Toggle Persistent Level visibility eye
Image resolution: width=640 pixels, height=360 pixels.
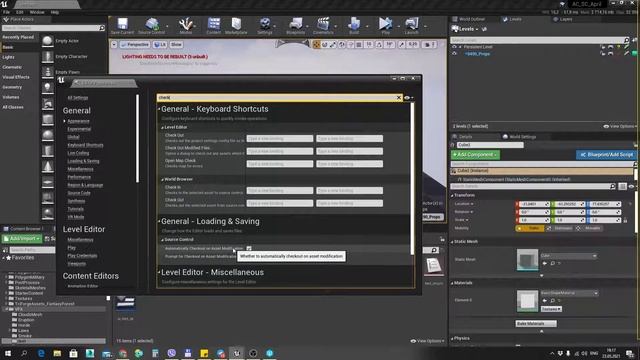click(454, 47)
